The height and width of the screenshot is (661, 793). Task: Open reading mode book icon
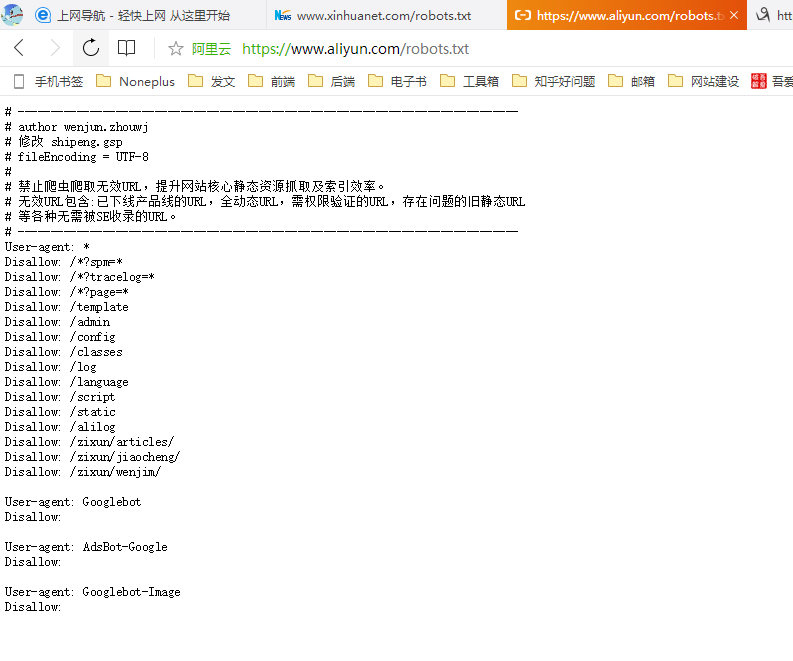(x=126, y=48)
